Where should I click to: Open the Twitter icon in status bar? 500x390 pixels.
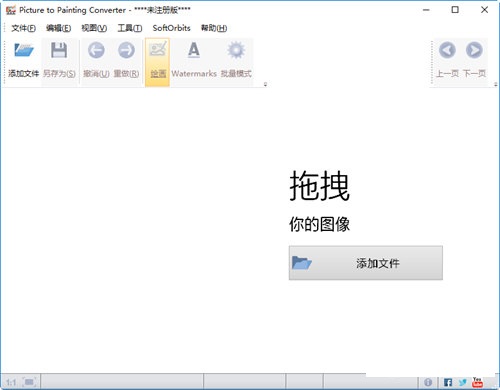[x=462, y=382]
